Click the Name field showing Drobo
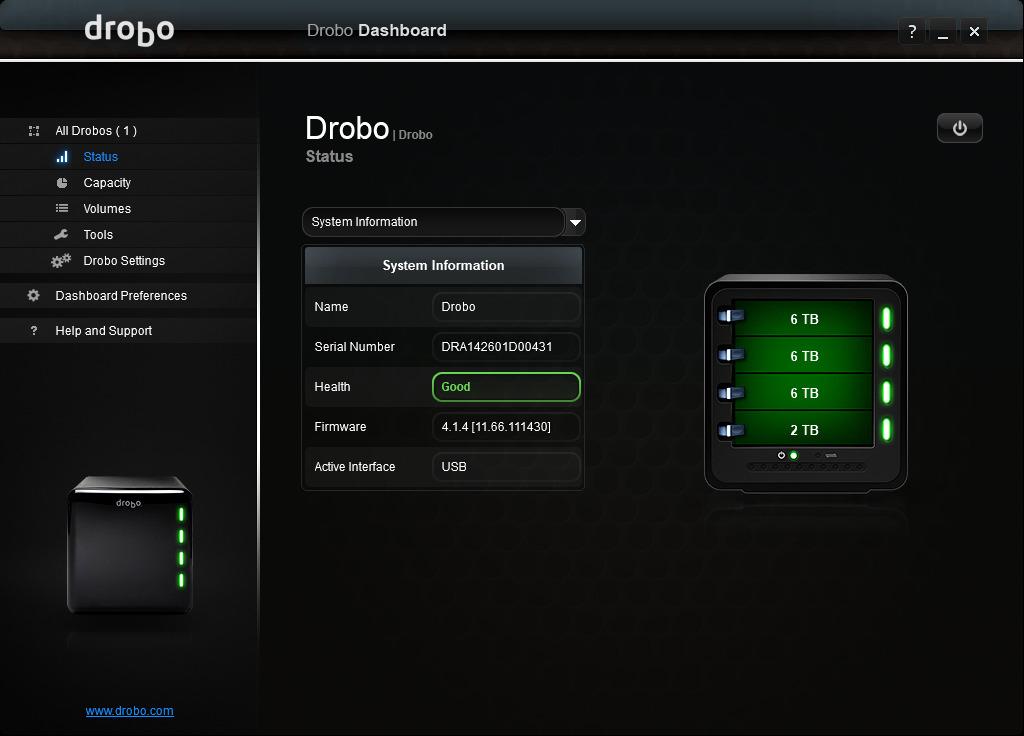Image resolution: width=1024 pixels, height=736 pixels. point(506,307)
